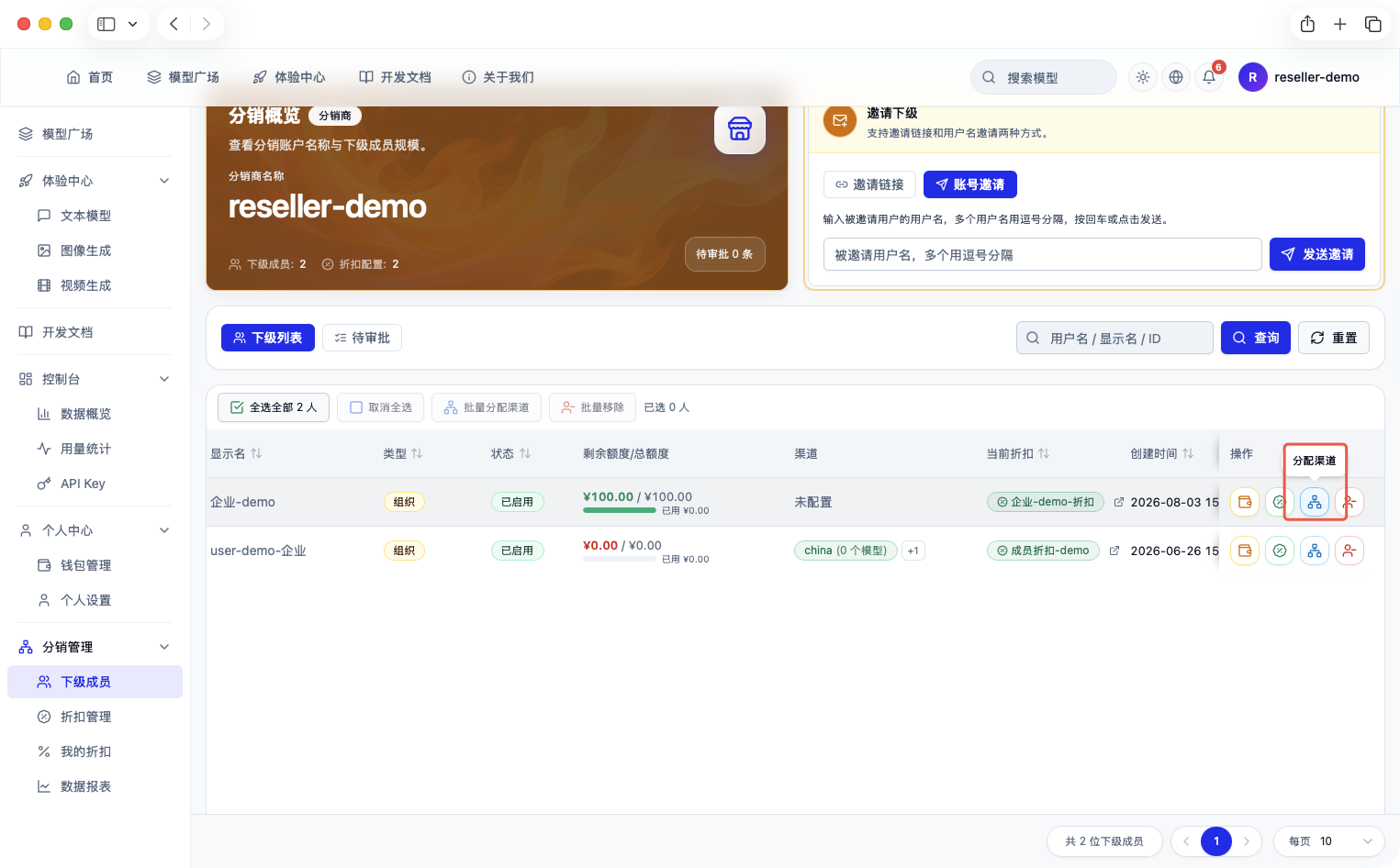Switch to the 下级列表 tab
The height and width of the screenshot is (868, 1400).
[x=268, y=338]
